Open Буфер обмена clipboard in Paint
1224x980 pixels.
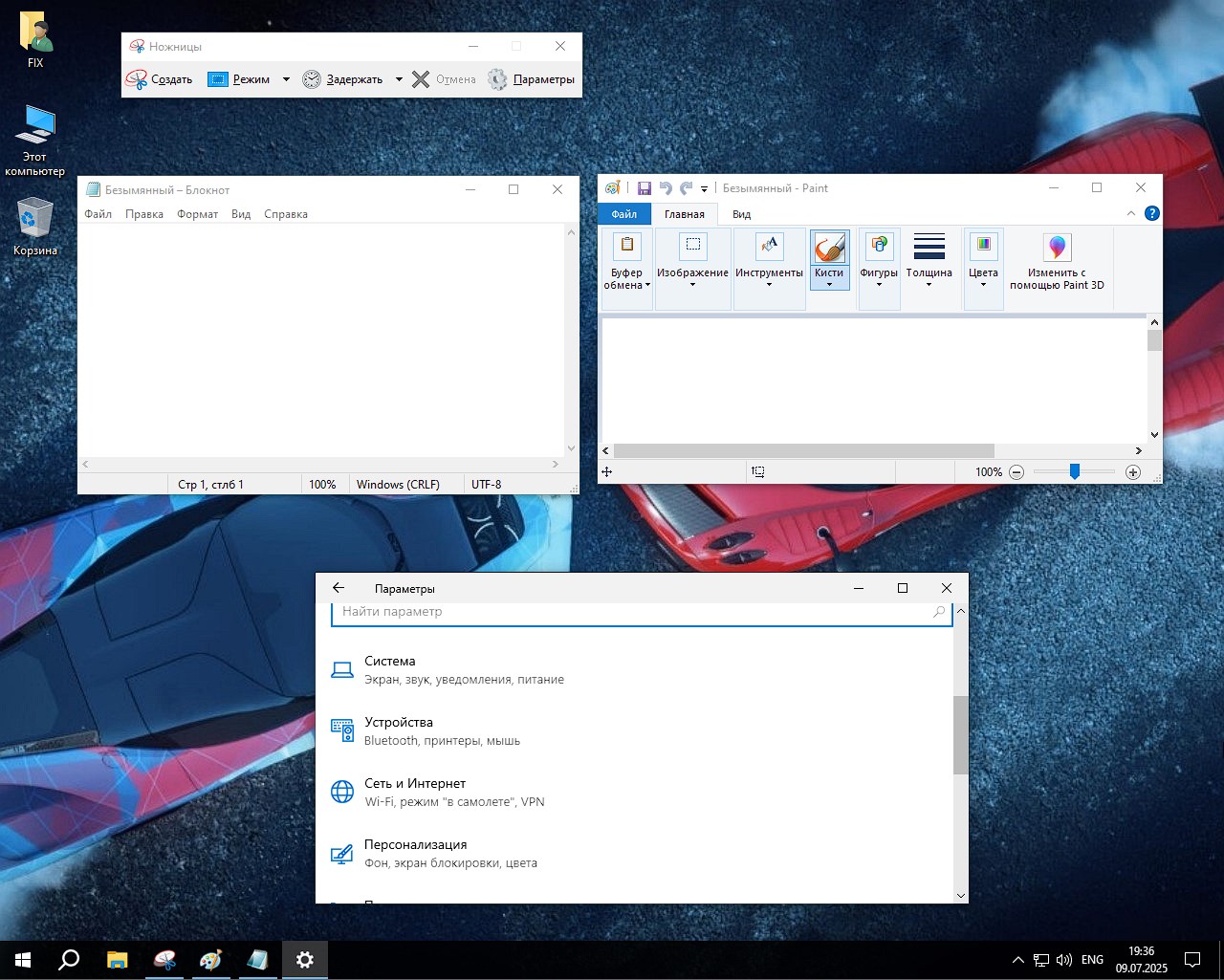[626, 261]
